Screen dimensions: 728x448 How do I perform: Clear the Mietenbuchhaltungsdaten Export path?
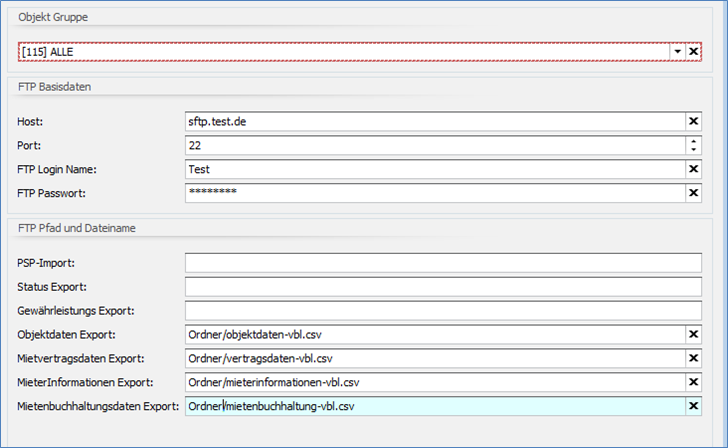[x=693, y=406]
